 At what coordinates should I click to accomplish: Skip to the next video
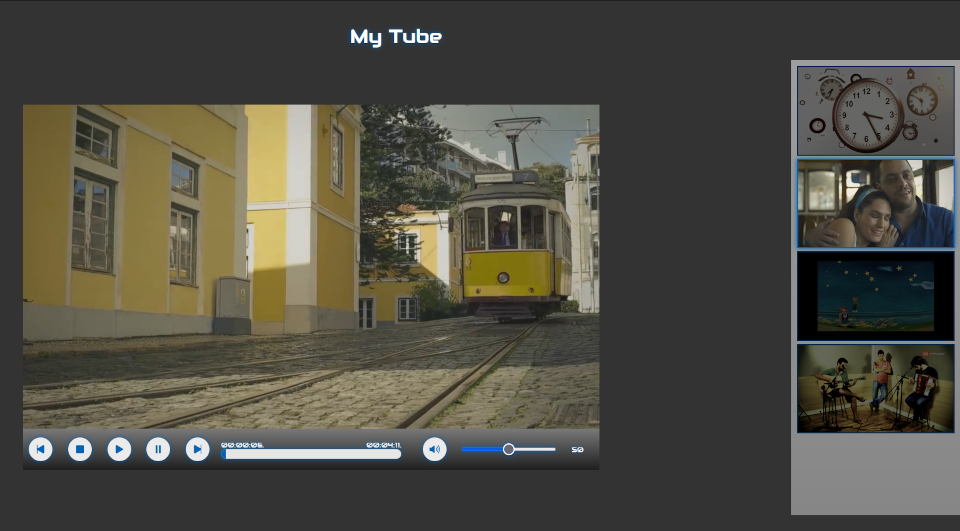[x=197, y=449]
